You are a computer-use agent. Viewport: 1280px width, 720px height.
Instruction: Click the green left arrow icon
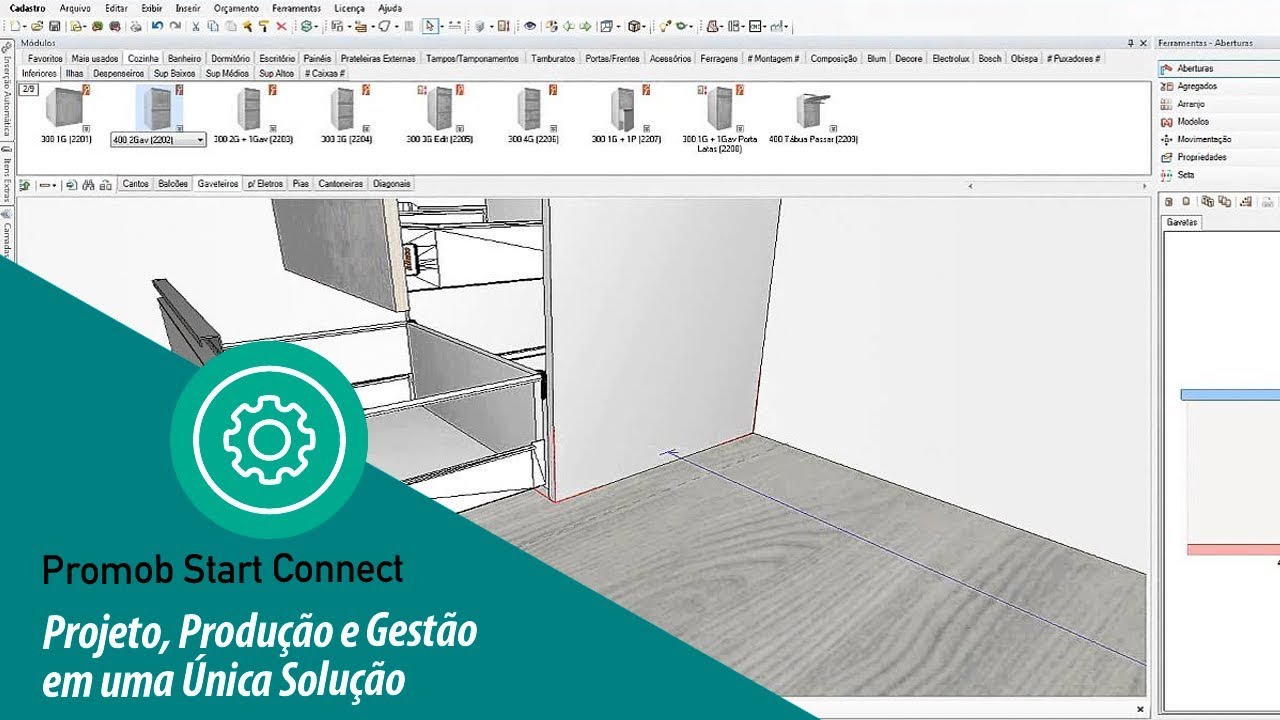570,26
